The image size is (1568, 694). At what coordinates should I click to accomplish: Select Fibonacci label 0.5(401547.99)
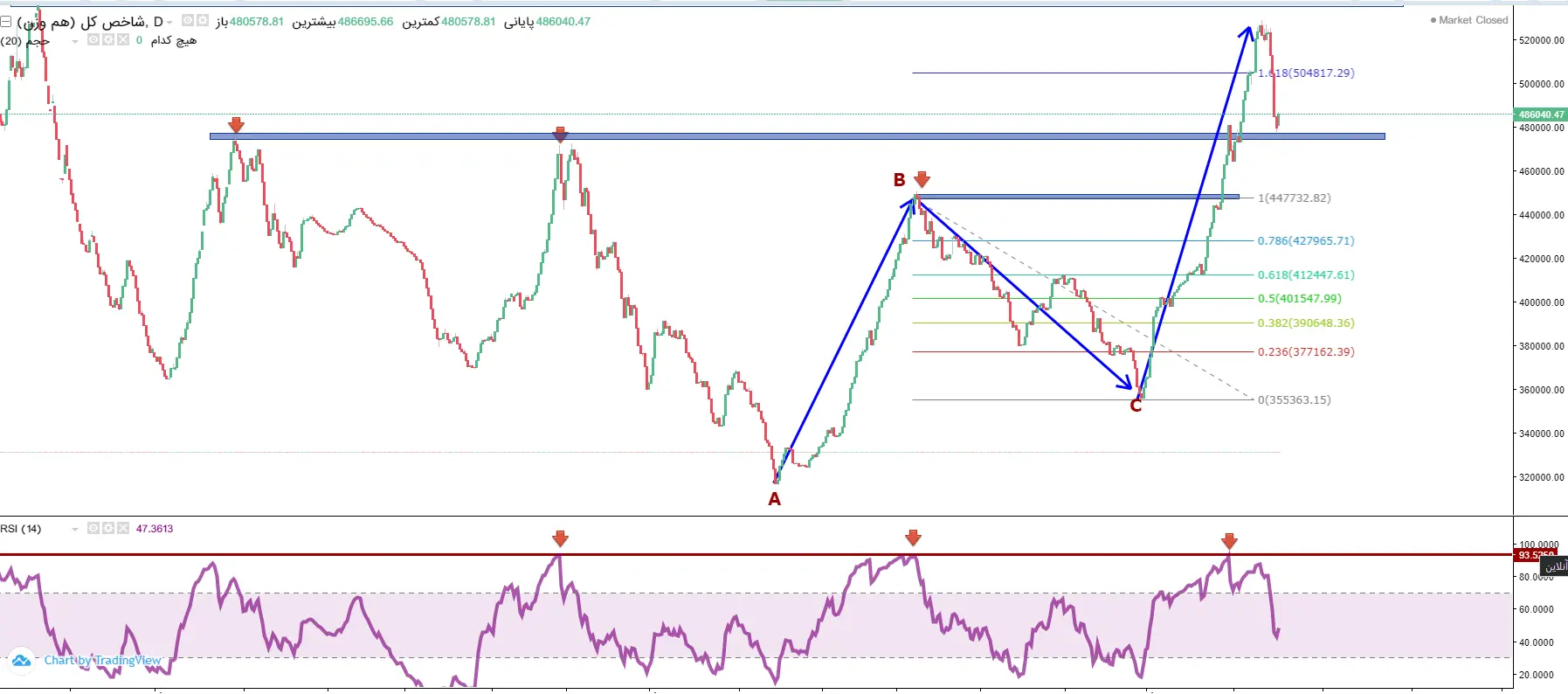(1300, 298)
